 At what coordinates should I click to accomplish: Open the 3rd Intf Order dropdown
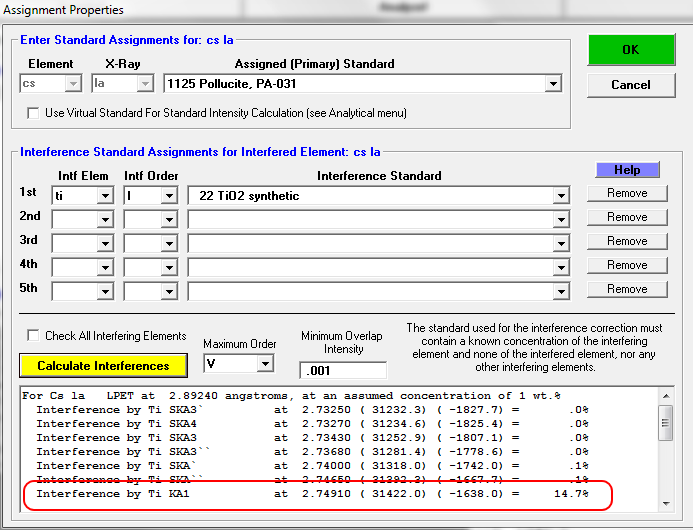coord(169,244)
